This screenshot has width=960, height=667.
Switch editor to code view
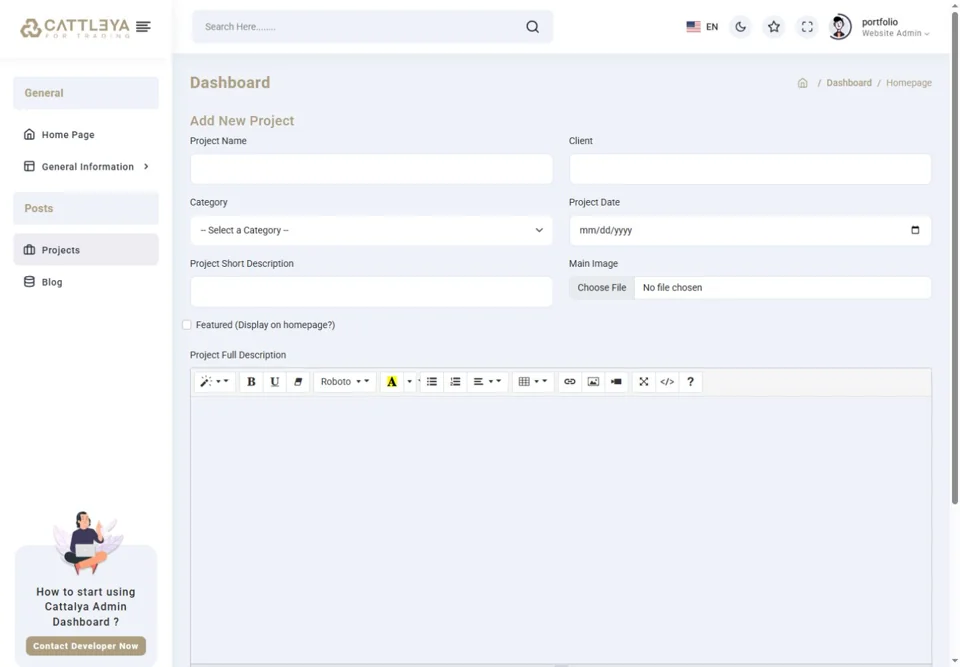667,382
